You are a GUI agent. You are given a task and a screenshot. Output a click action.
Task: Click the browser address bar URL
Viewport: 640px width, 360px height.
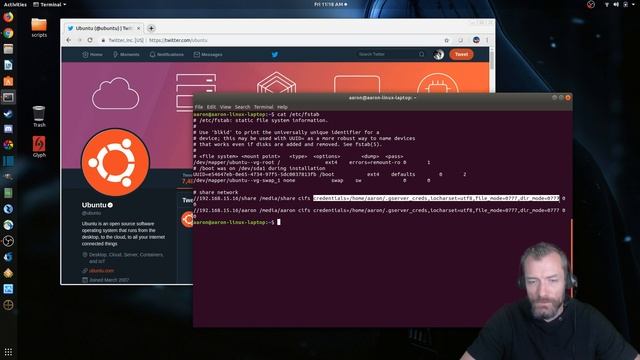click(x=178, y=40)
